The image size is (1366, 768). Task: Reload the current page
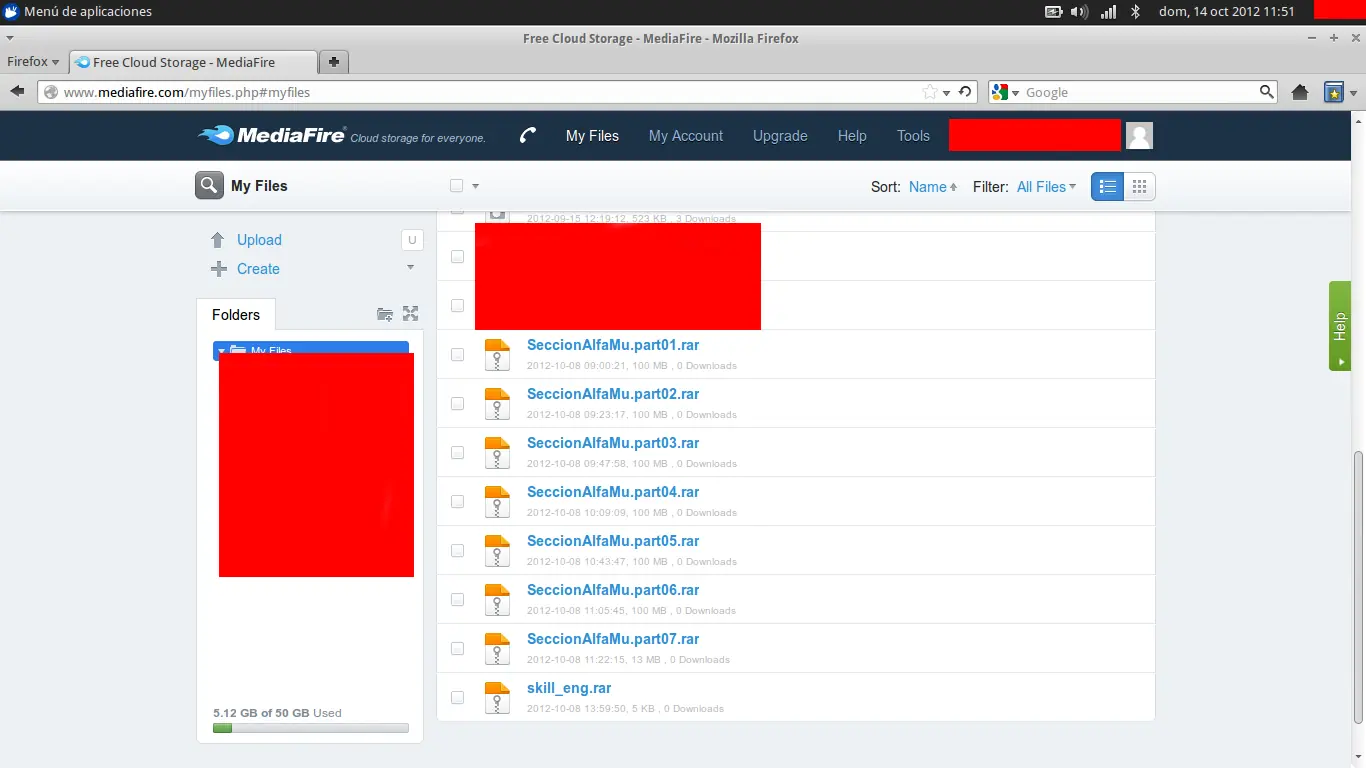tap(965, 92)
